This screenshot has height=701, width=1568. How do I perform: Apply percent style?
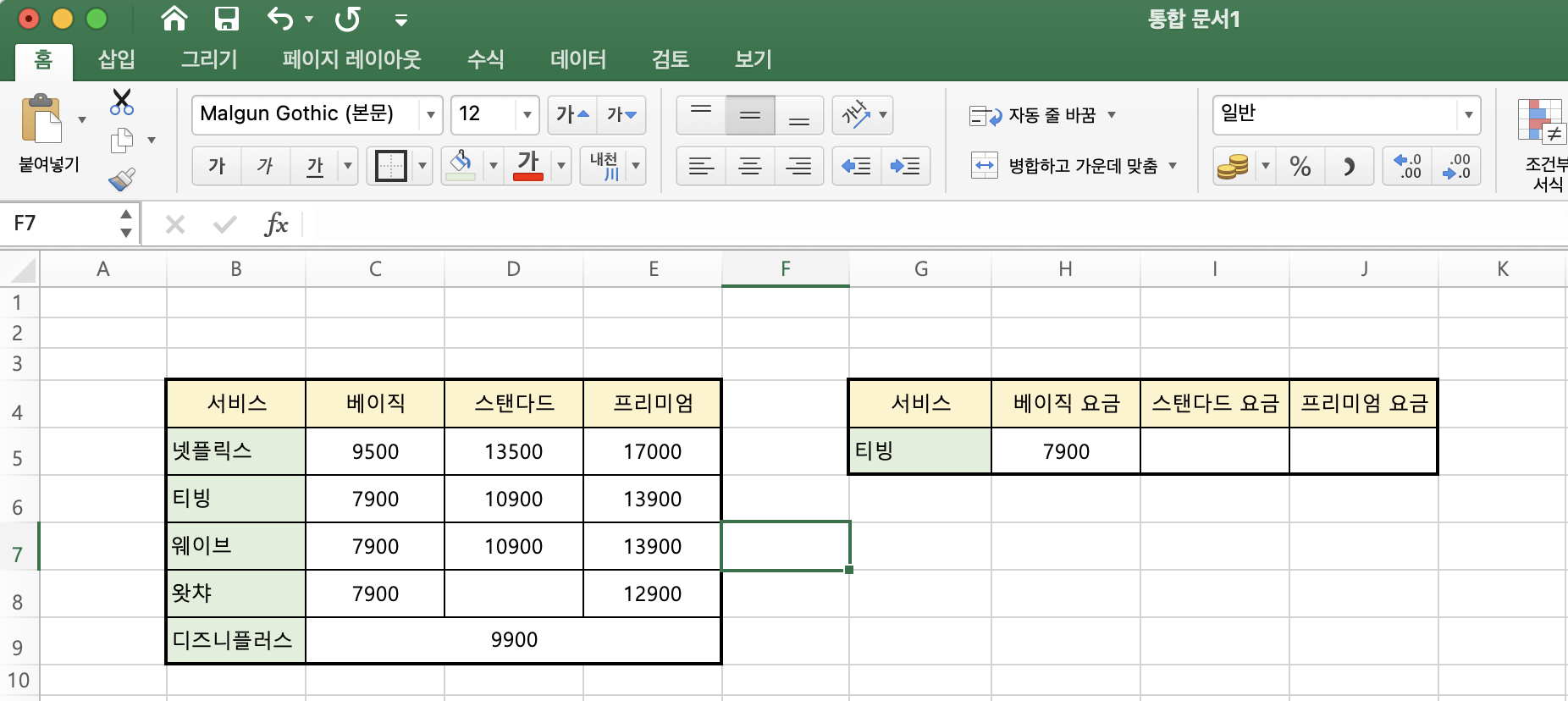tap(1300, 166)
